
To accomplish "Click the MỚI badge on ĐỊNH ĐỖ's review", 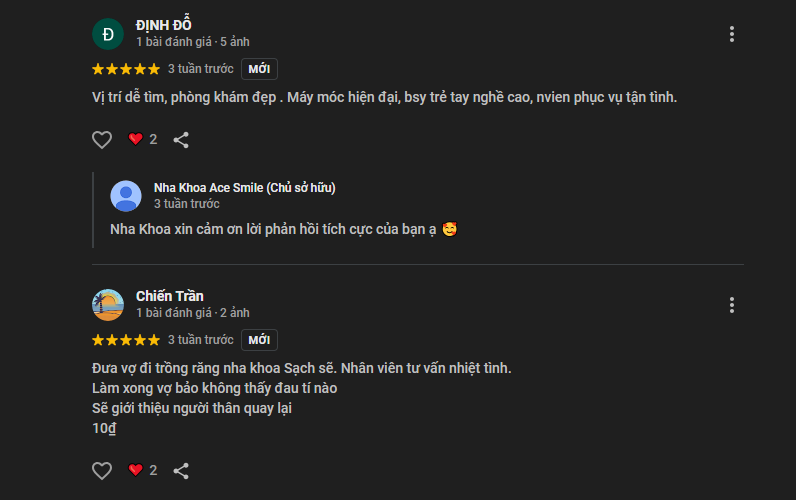I will pyautogui.click(x=259, y=69).
